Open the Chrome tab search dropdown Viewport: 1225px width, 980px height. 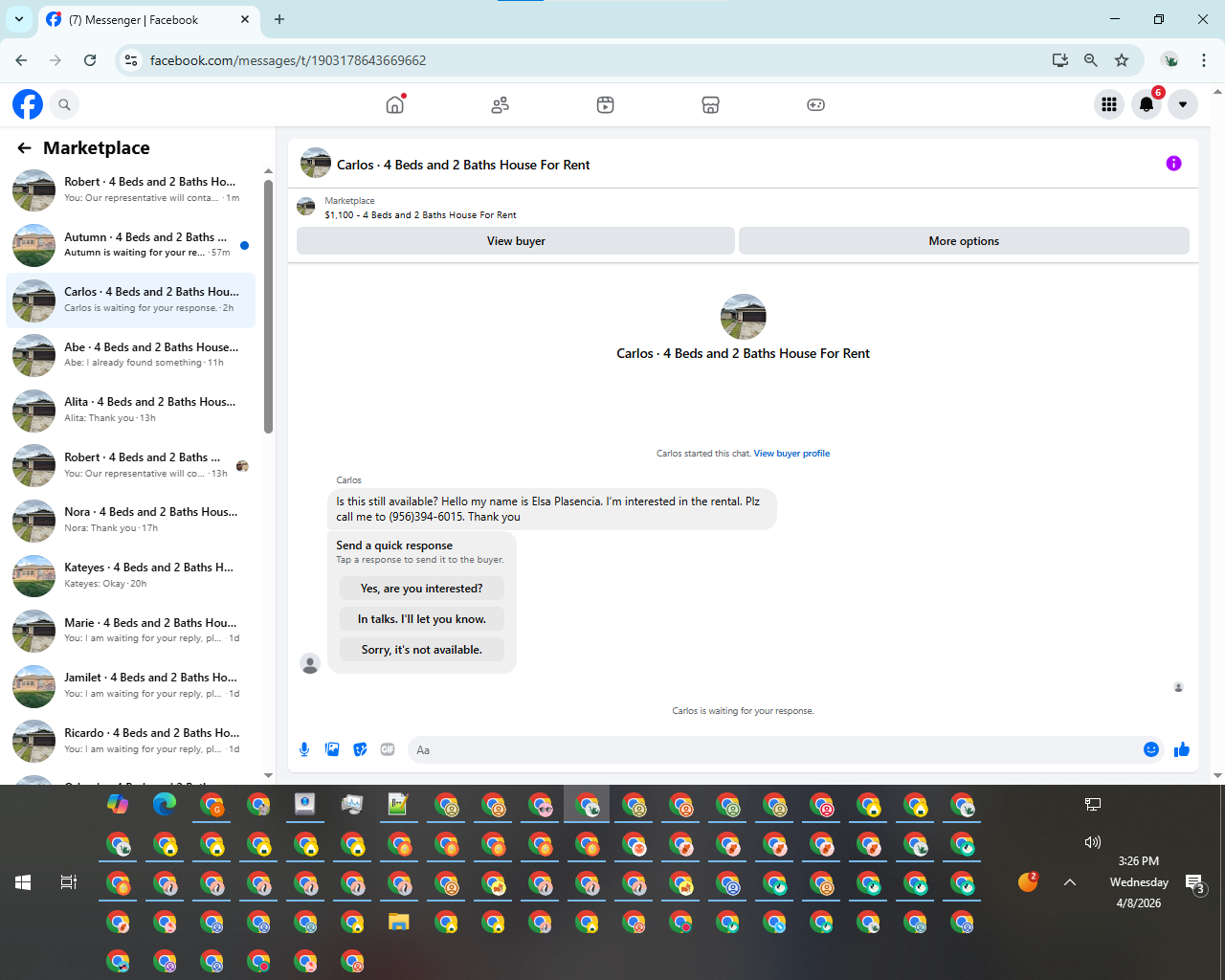tap(19, 19)
